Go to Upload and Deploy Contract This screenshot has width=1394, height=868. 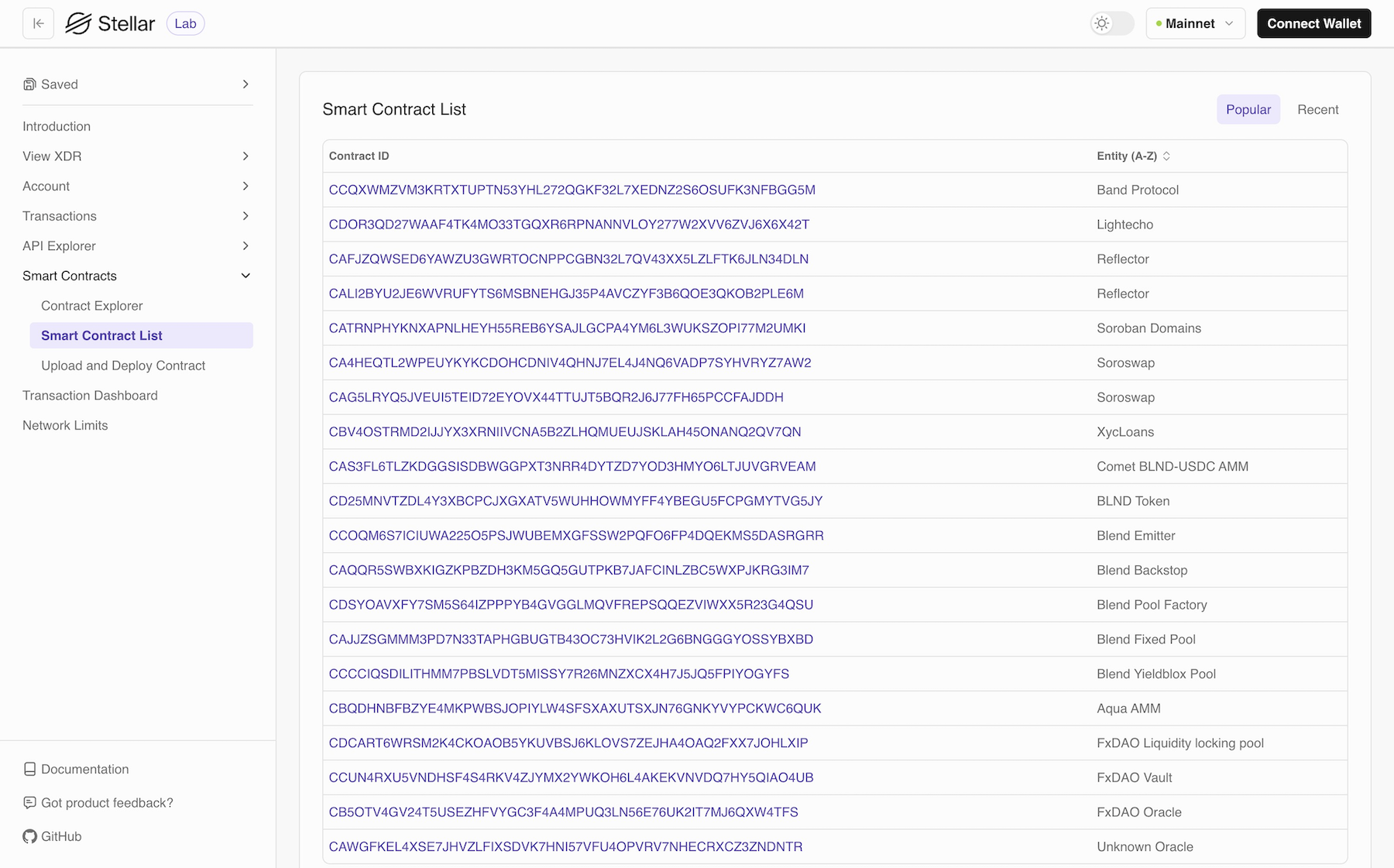pos(123,365)
